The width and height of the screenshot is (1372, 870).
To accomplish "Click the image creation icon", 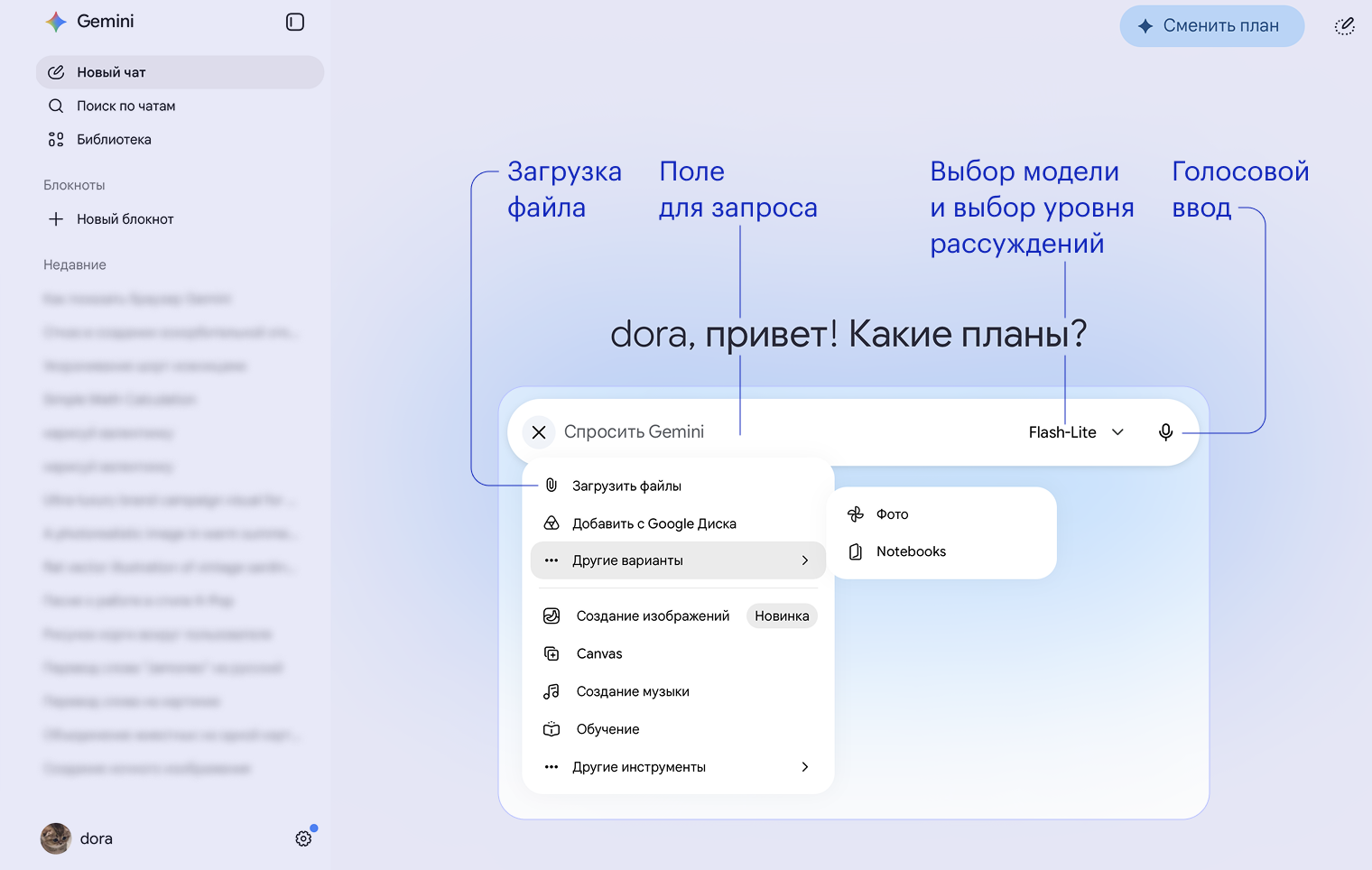I will click(x=552, y=616).
